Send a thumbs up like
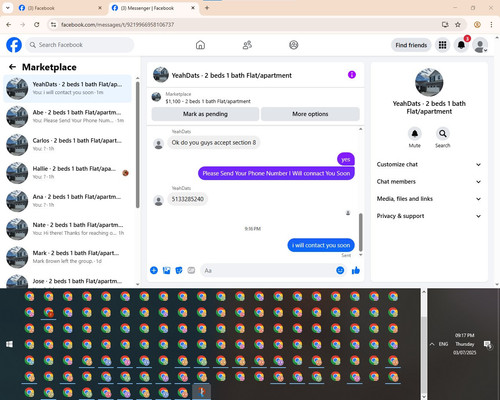 [x=356, y=270]
